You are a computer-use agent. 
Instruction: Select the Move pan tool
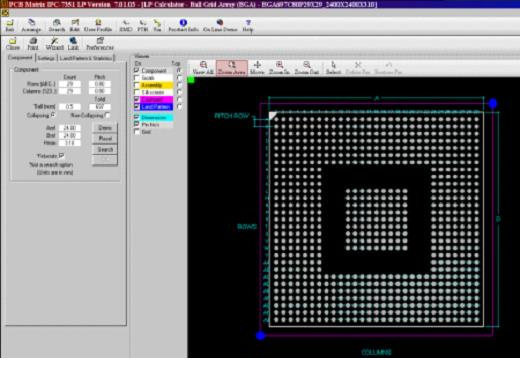[257, 68]
